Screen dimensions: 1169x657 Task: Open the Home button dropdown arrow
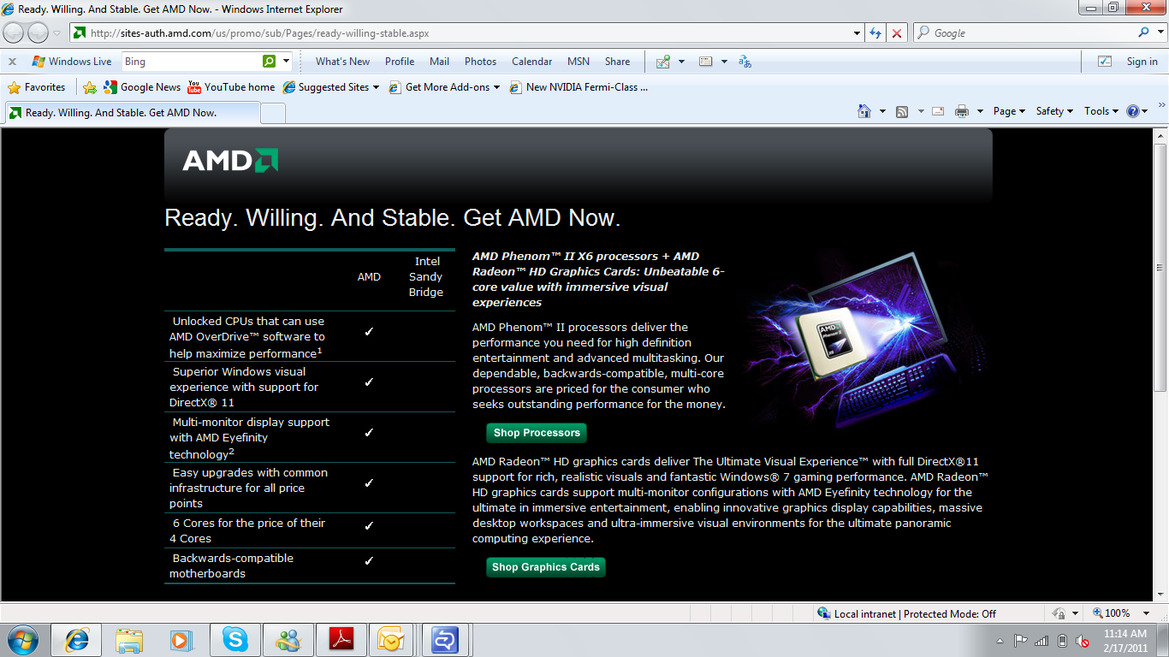point(883,111)
